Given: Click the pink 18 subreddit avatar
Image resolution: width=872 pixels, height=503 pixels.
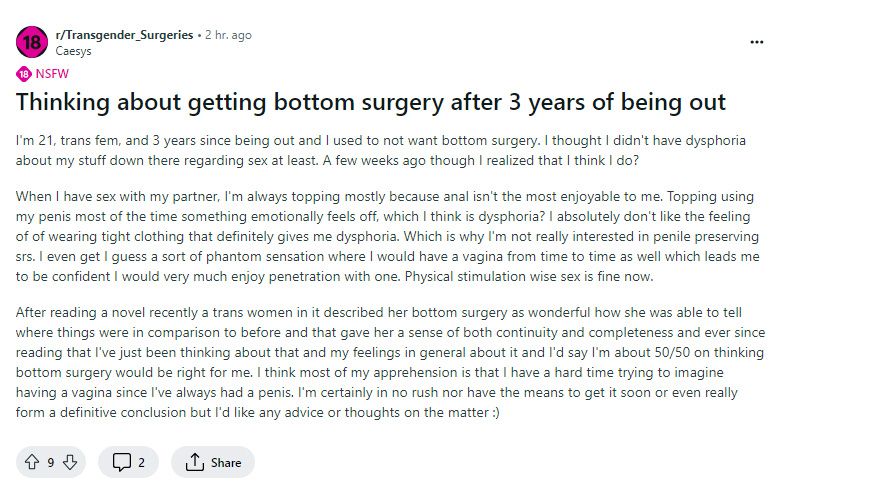Looking at the screenshot, I should coord(32,42).
